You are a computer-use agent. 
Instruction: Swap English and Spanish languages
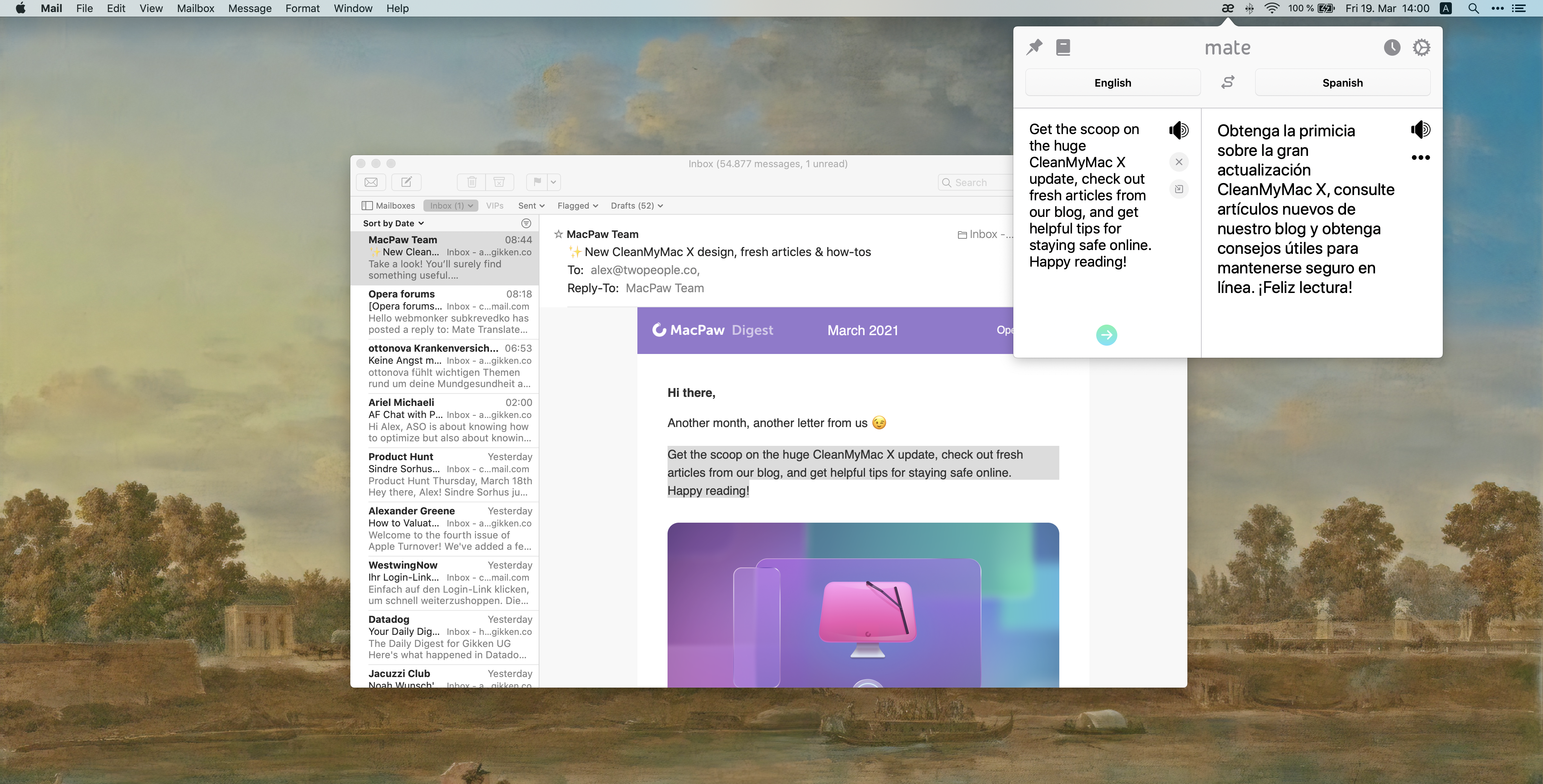click(1227, 82)
